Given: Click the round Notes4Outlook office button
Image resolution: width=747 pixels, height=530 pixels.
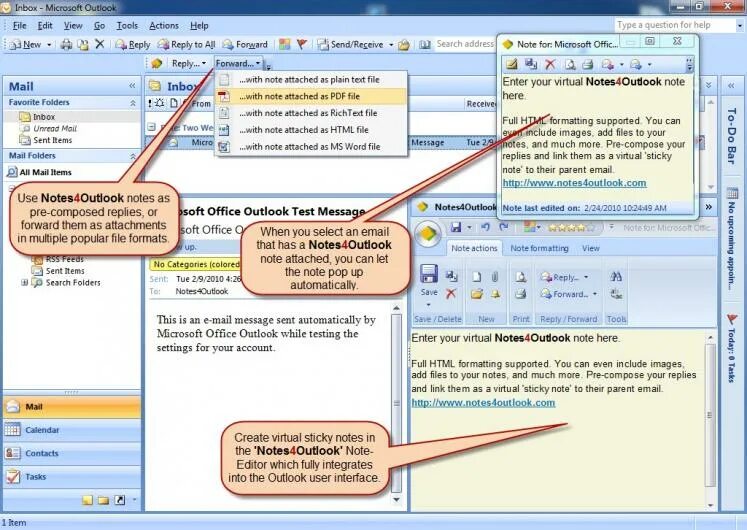Looking at the screenshot, I should (428, 233).
